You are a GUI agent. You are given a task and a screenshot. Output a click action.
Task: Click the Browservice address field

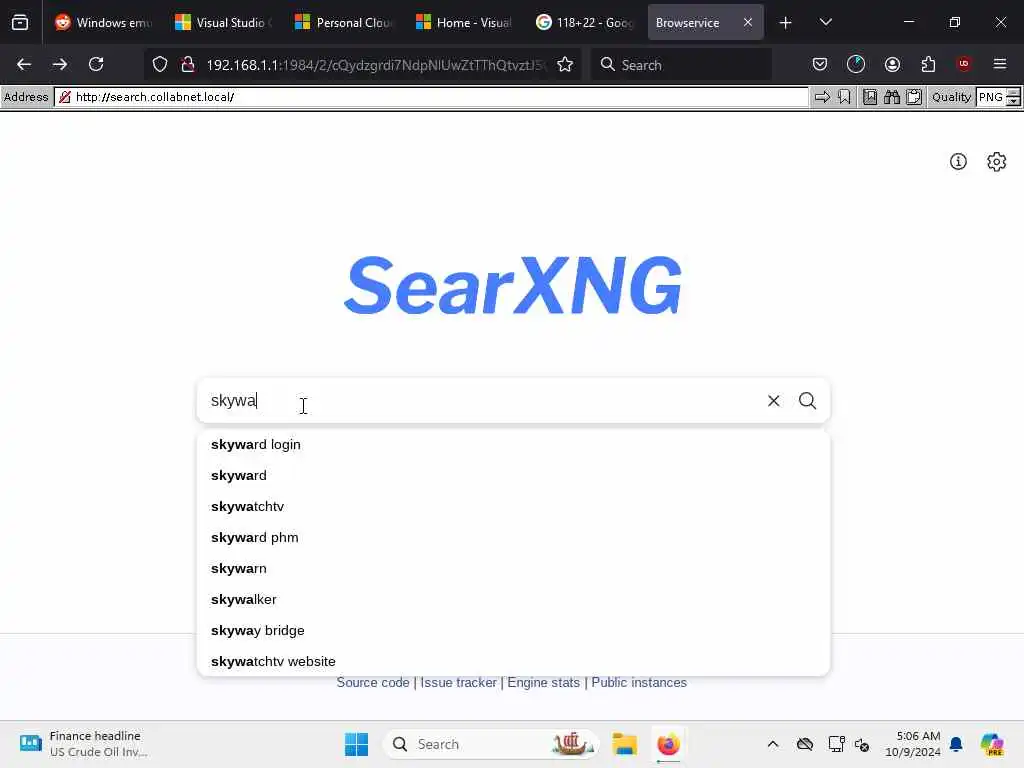click(x=431, y=97)
